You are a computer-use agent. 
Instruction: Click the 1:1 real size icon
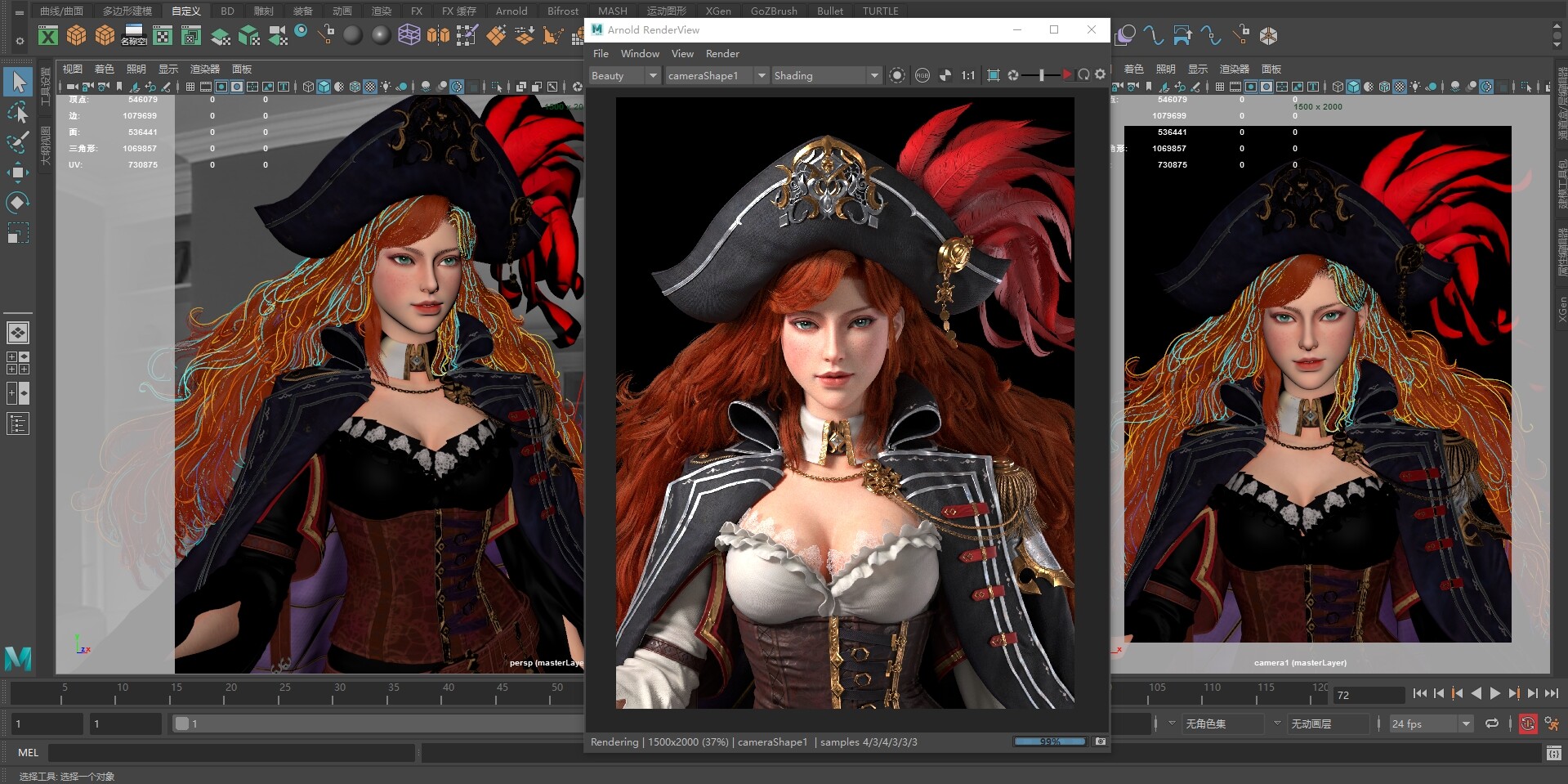click(968, 75)
